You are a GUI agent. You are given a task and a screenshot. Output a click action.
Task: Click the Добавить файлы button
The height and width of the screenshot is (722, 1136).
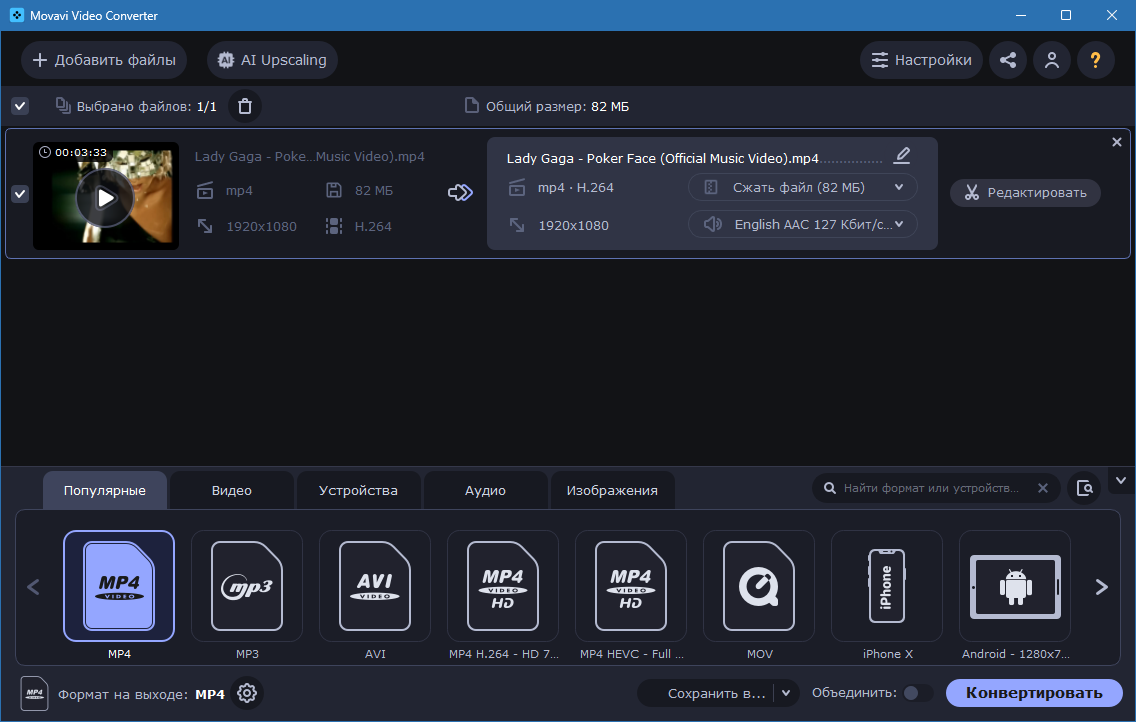[x=104, y=60]
